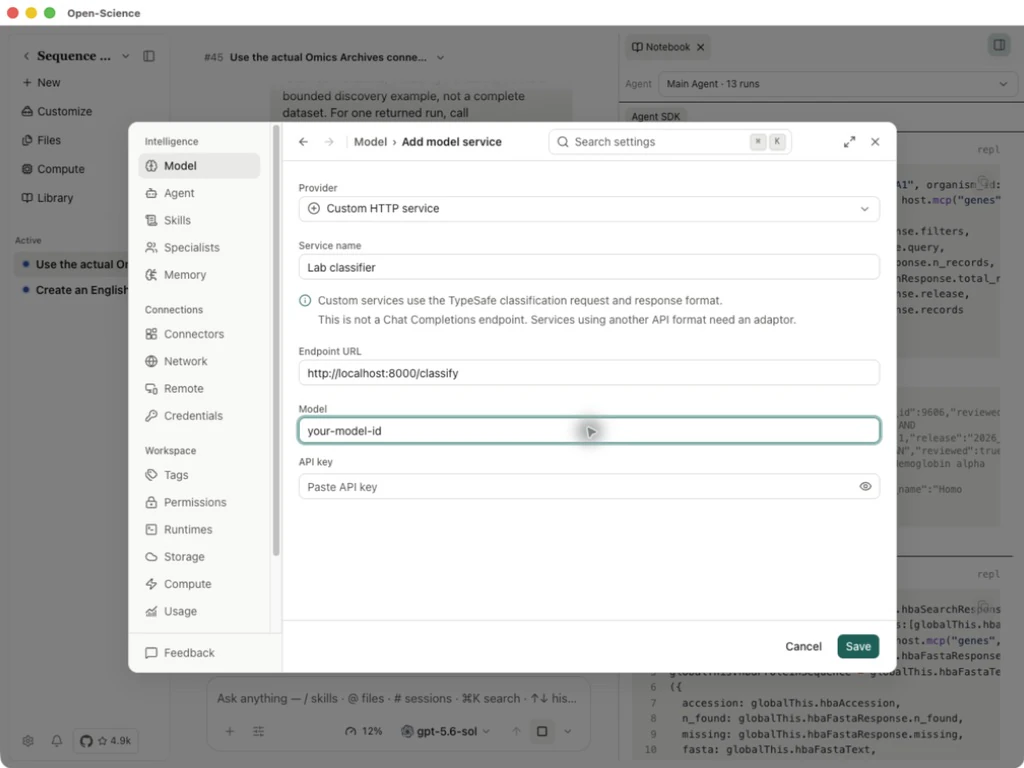Open the GitHub stars 4.9k link

click(106, 741)
